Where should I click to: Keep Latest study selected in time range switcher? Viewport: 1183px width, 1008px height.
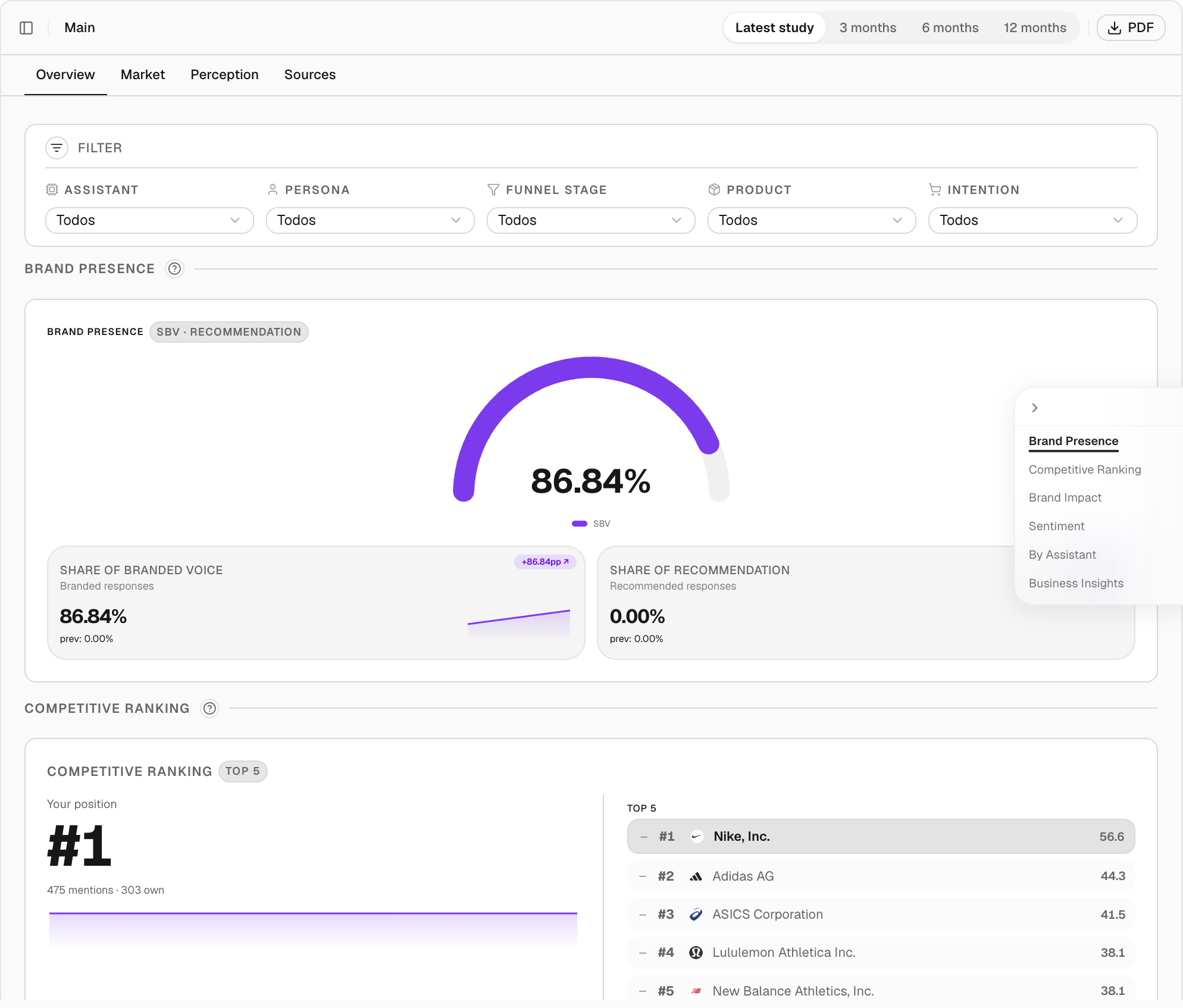(x=774, y=27)
